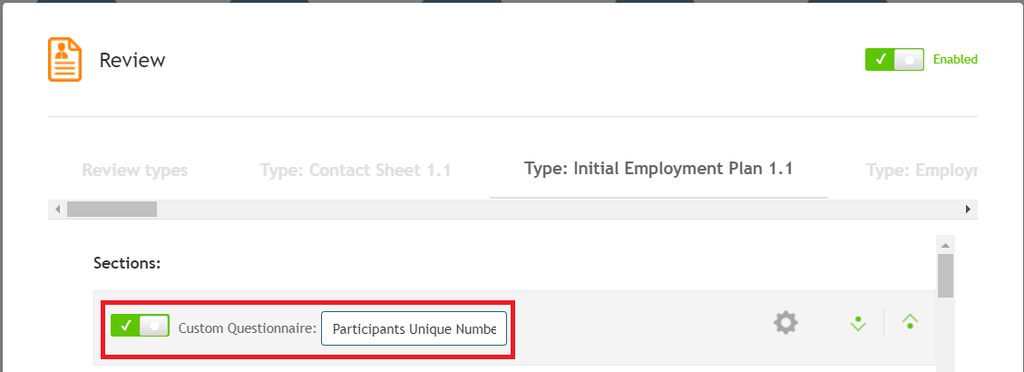This screenshot has height=372, width=1024.
Task: Click the Custom Questionnaire label
Action: (x=248, y=328)
